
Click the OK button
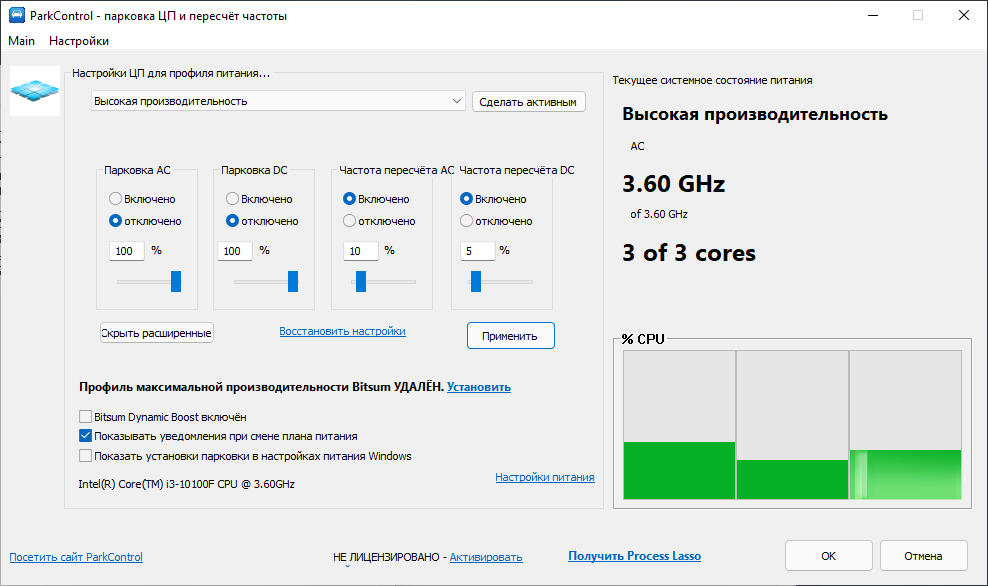pyautogui.click(x=829, y=556)
